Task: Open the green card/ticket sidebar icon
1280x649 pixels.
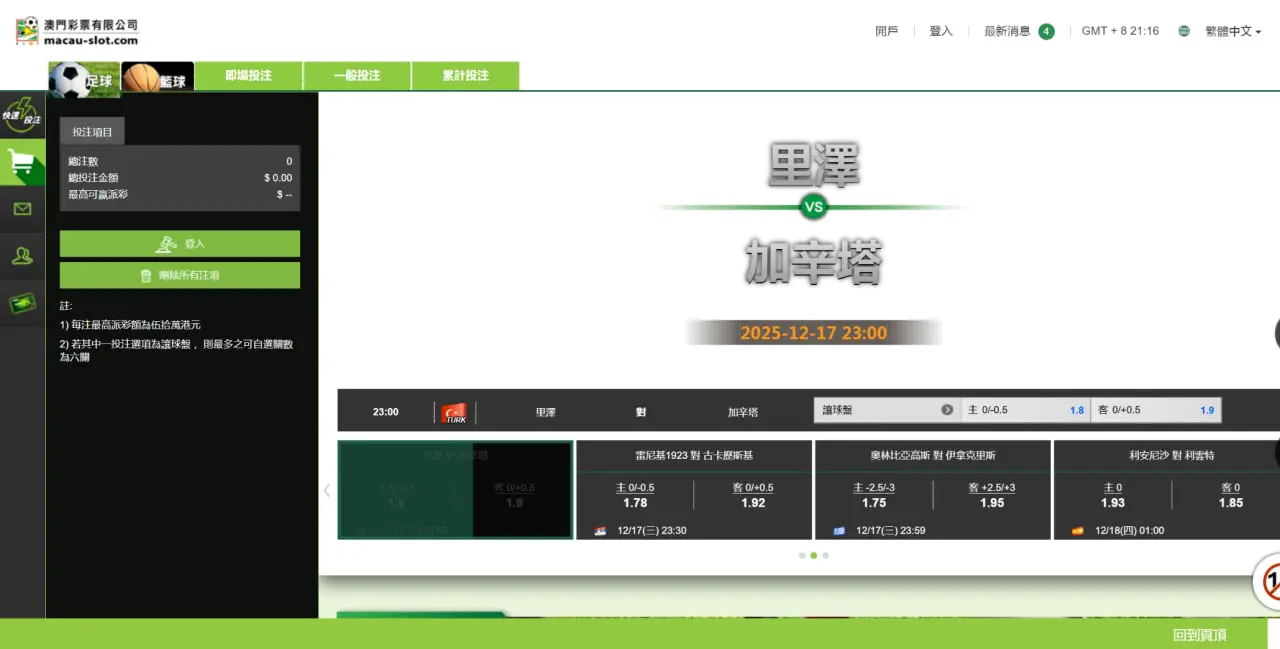Action: pyautogui.click(x=22, y=303)
